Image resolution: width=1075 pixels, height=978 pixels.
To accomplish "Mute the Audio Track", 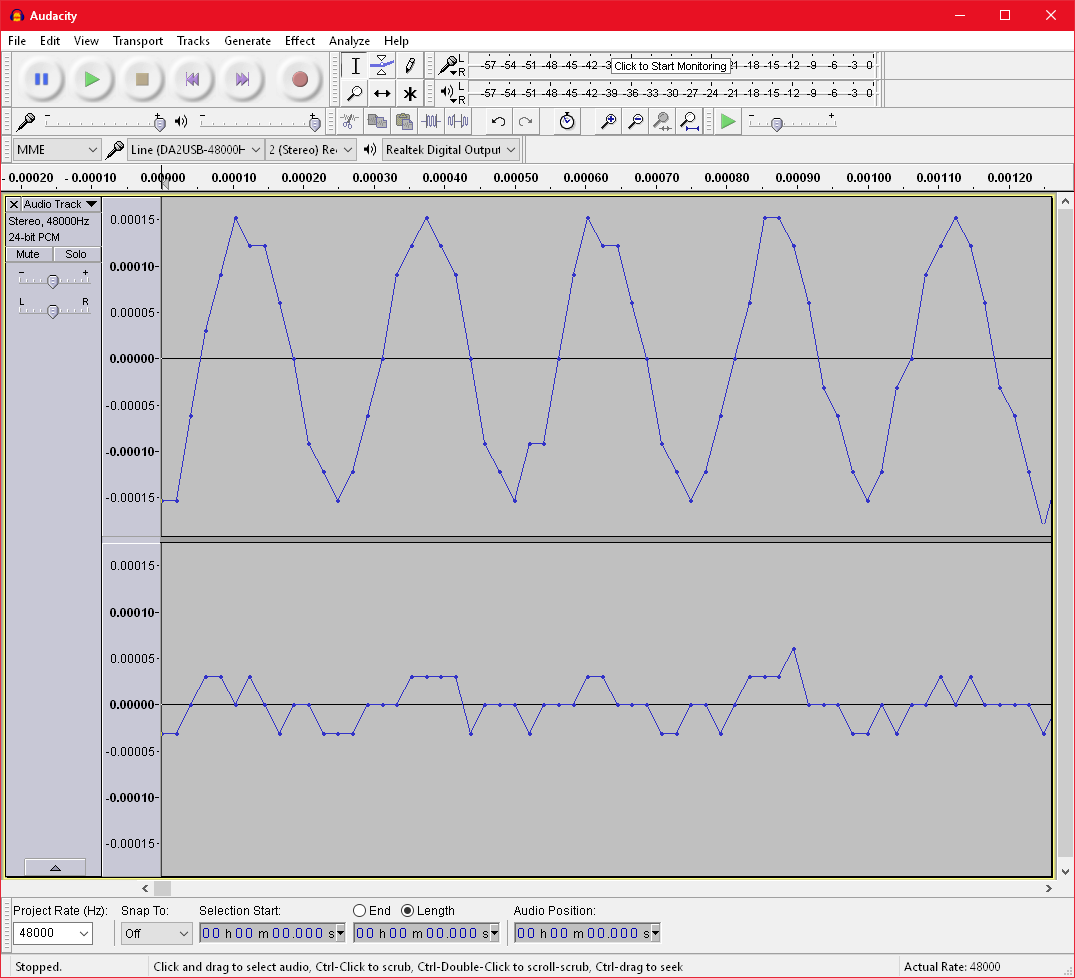I will [28, 254].
